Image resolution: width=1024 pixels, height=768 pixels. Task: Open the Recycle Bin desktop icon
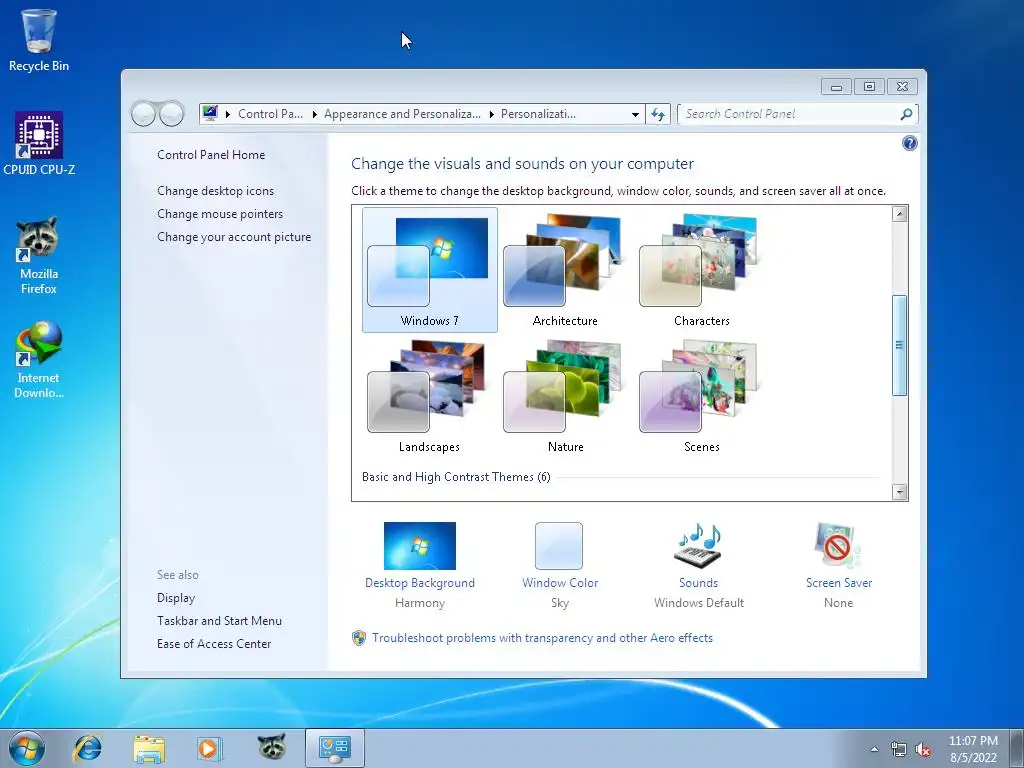(x=39, y=40)
